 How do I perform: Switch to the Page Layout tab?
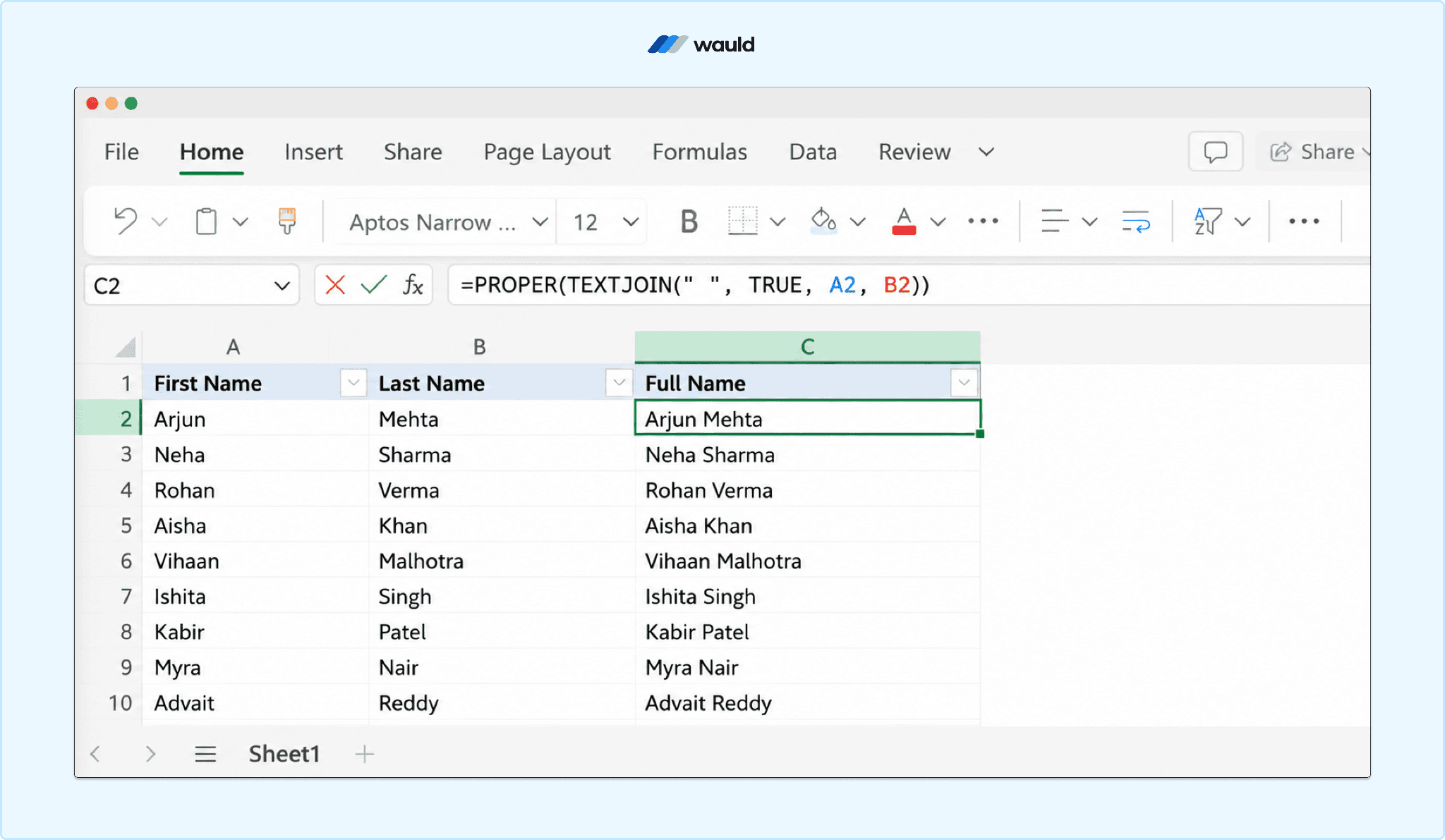548,152
